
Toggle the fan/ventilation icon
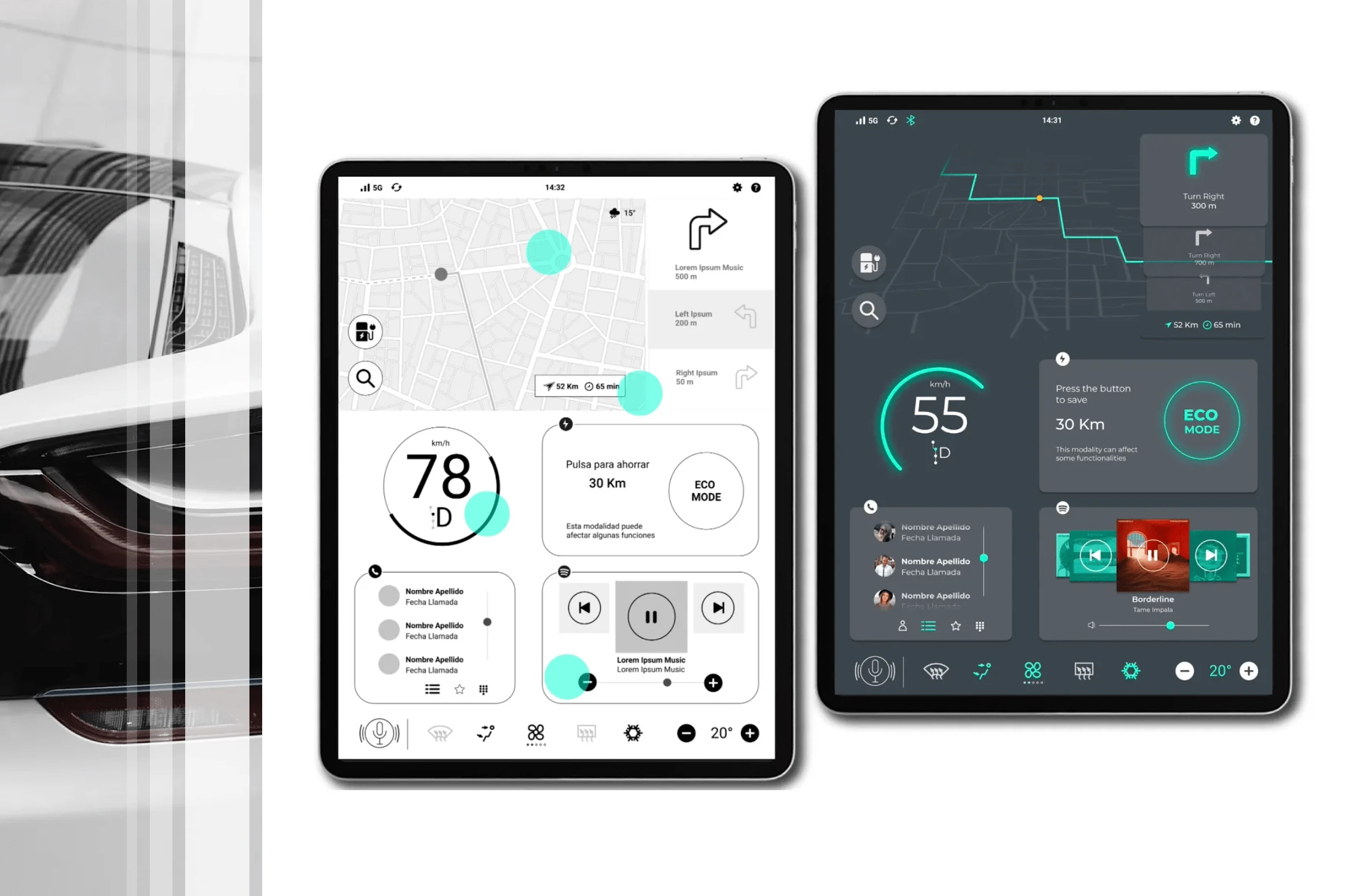[536, 732]
